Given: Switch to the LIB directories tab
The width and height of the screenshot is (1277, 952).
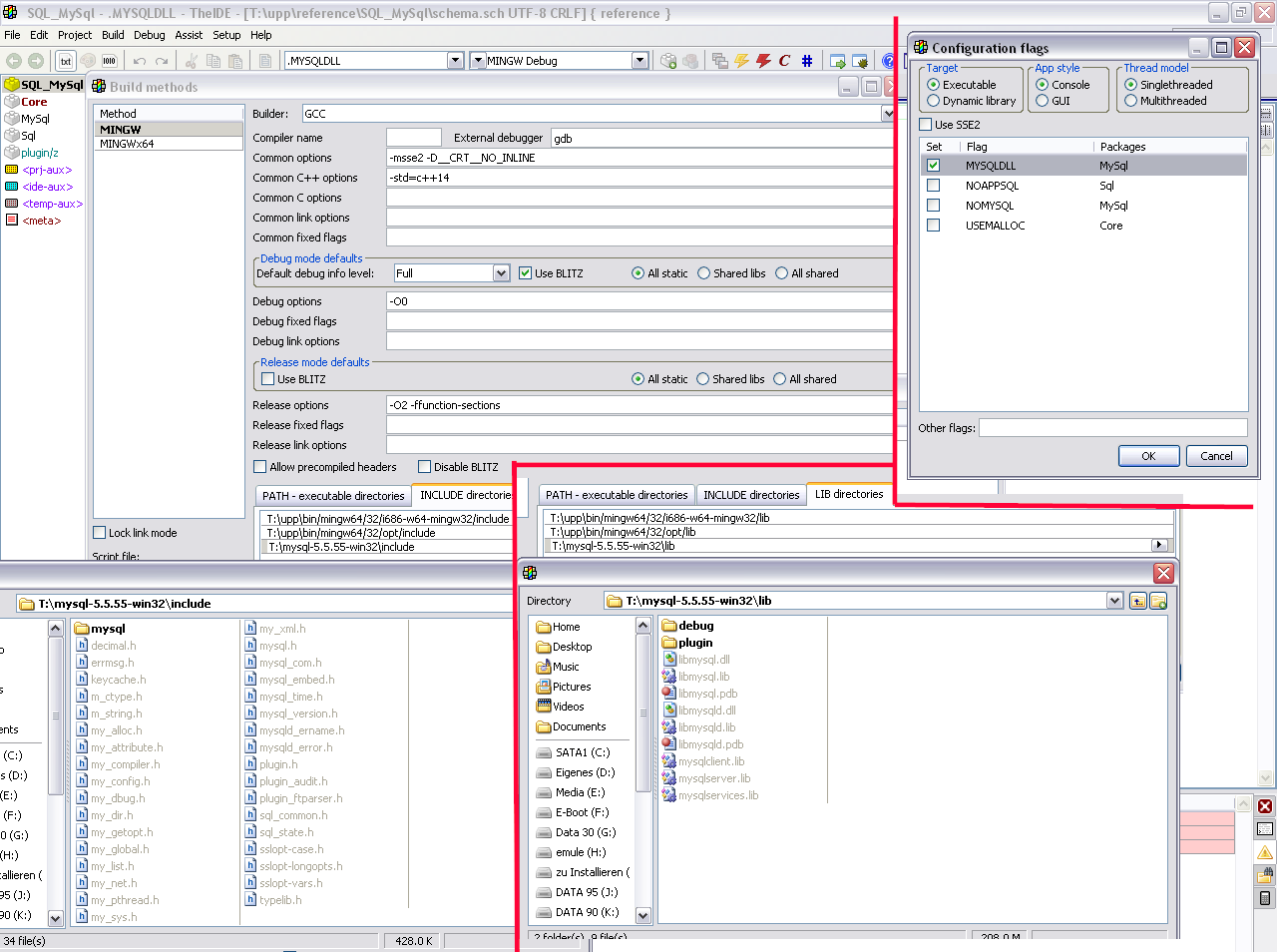Looking at the screenshot, I should pos(849,494).
